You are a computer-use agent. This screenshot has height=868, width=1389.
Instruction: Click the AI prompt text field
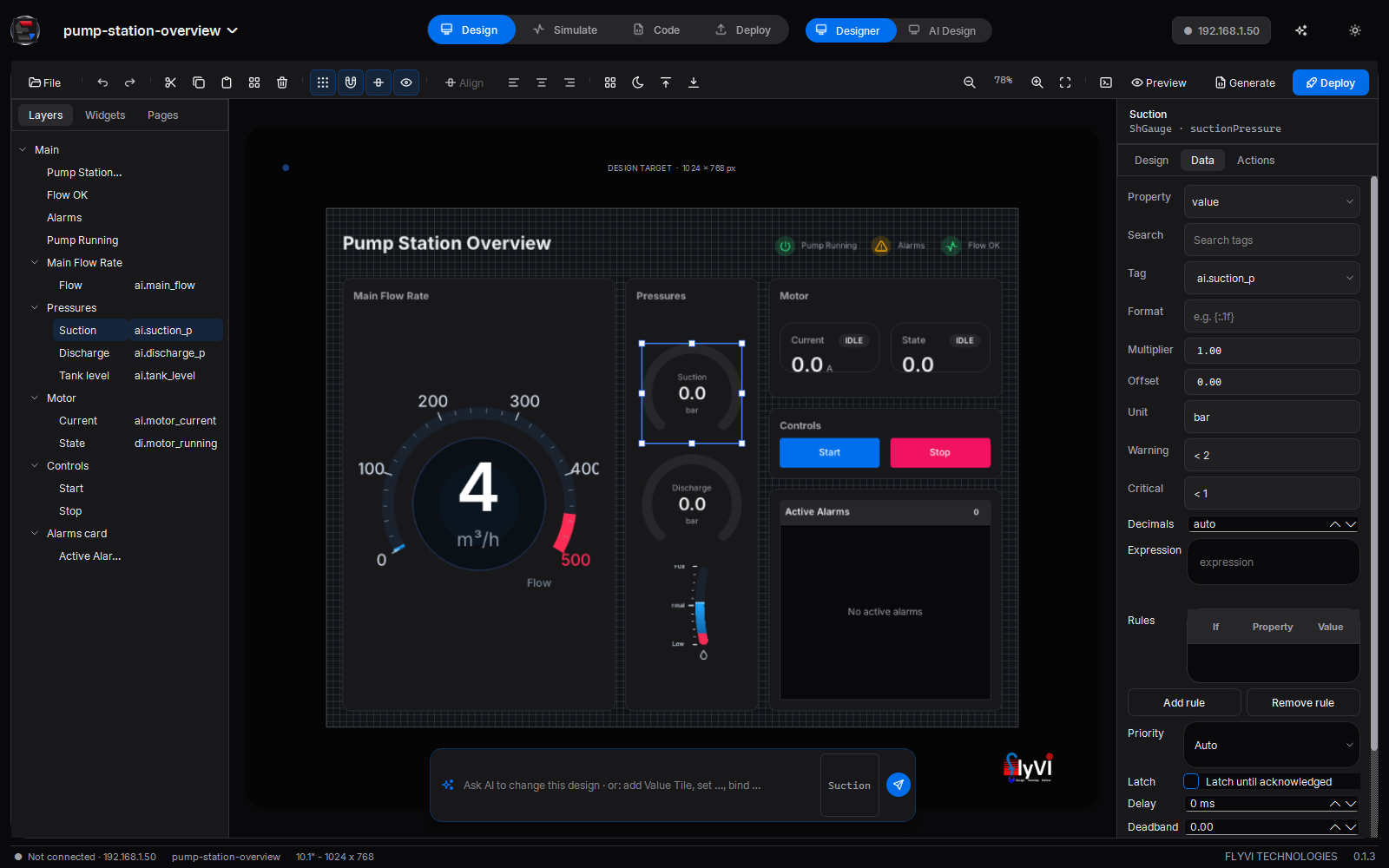pos(638,785)
